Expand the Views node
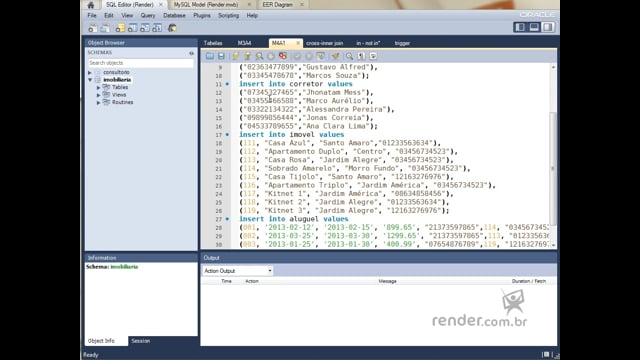The height and width of the screenshot is (360, 640). 98,95
